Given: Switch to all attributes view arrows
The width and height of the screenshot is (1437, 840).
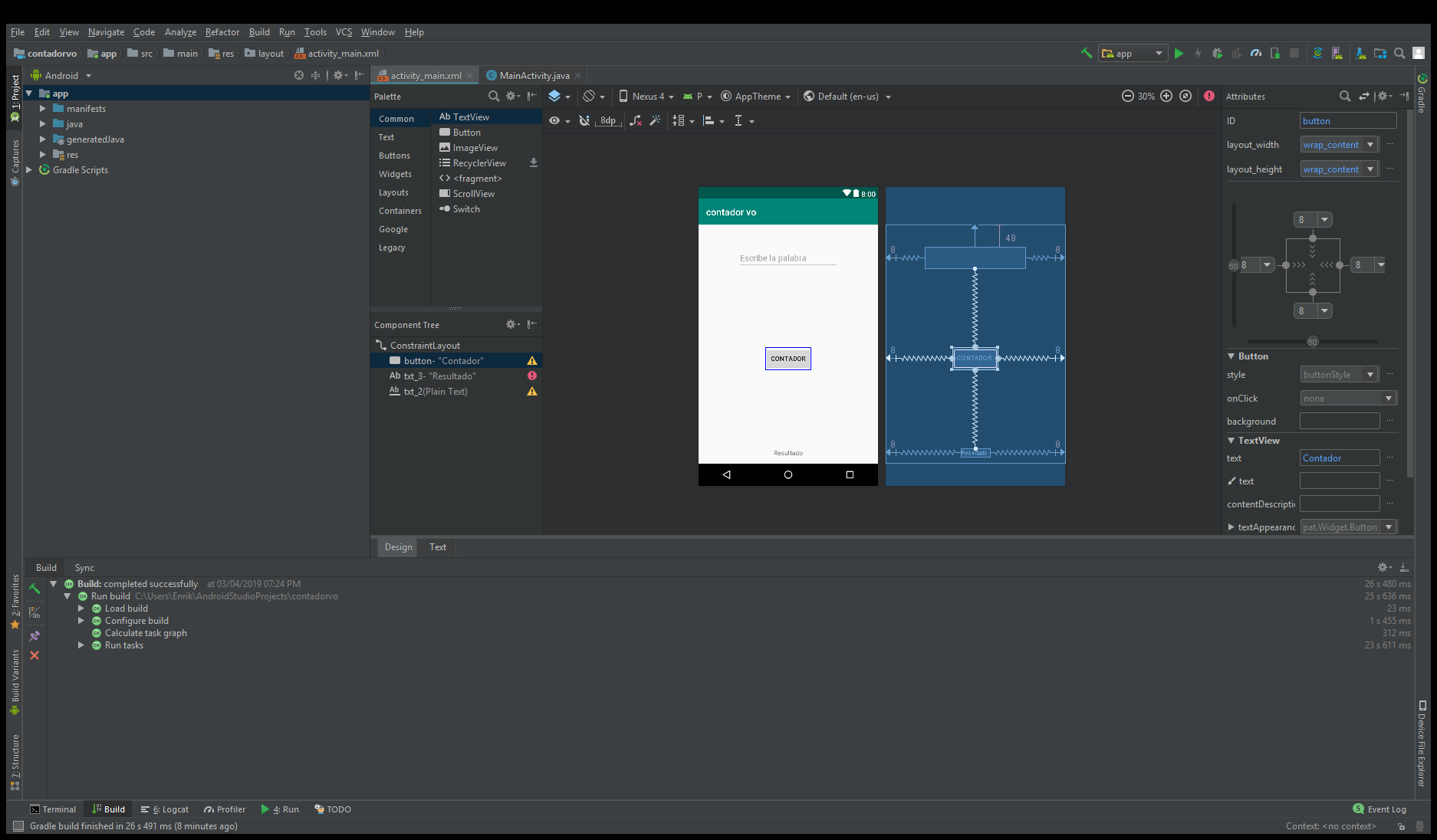Looking at the screenshot, I should tap(1364, 96).
